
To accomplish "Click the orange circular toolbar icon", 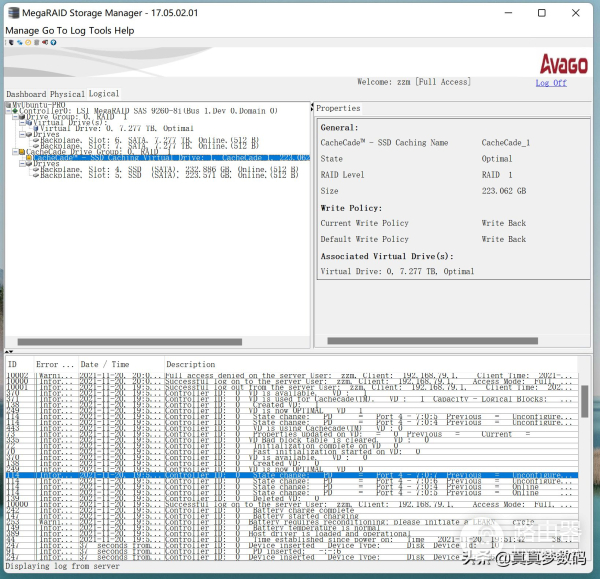I will 28,42.
